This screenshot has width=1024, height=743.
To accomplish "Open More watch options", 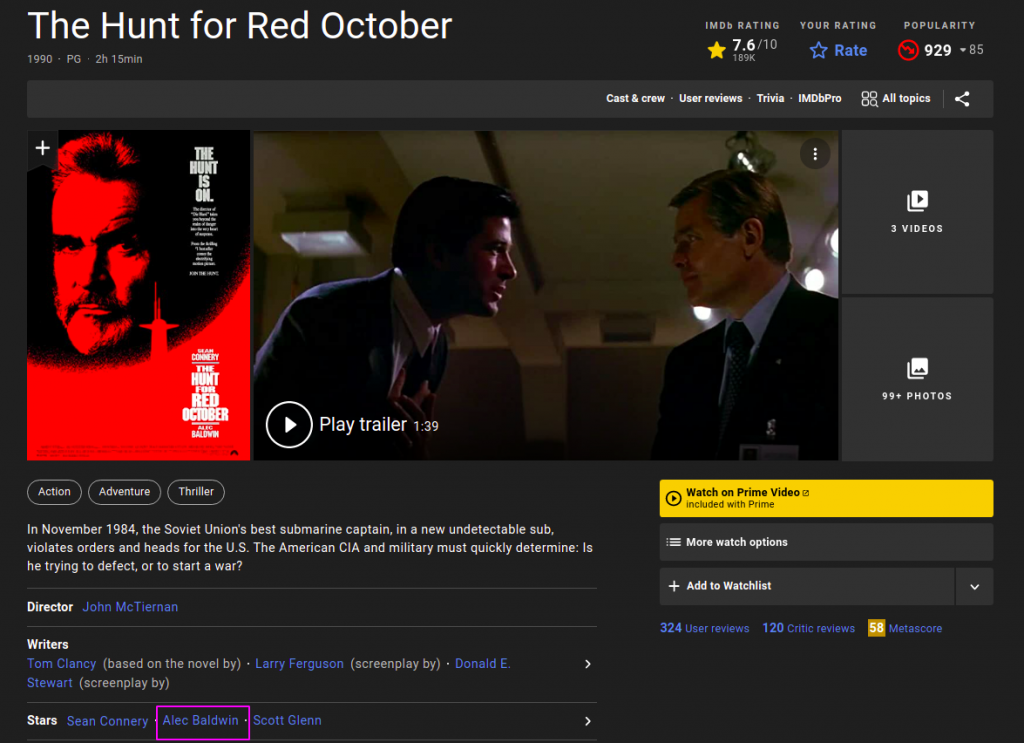I will [x=826, y=542].
